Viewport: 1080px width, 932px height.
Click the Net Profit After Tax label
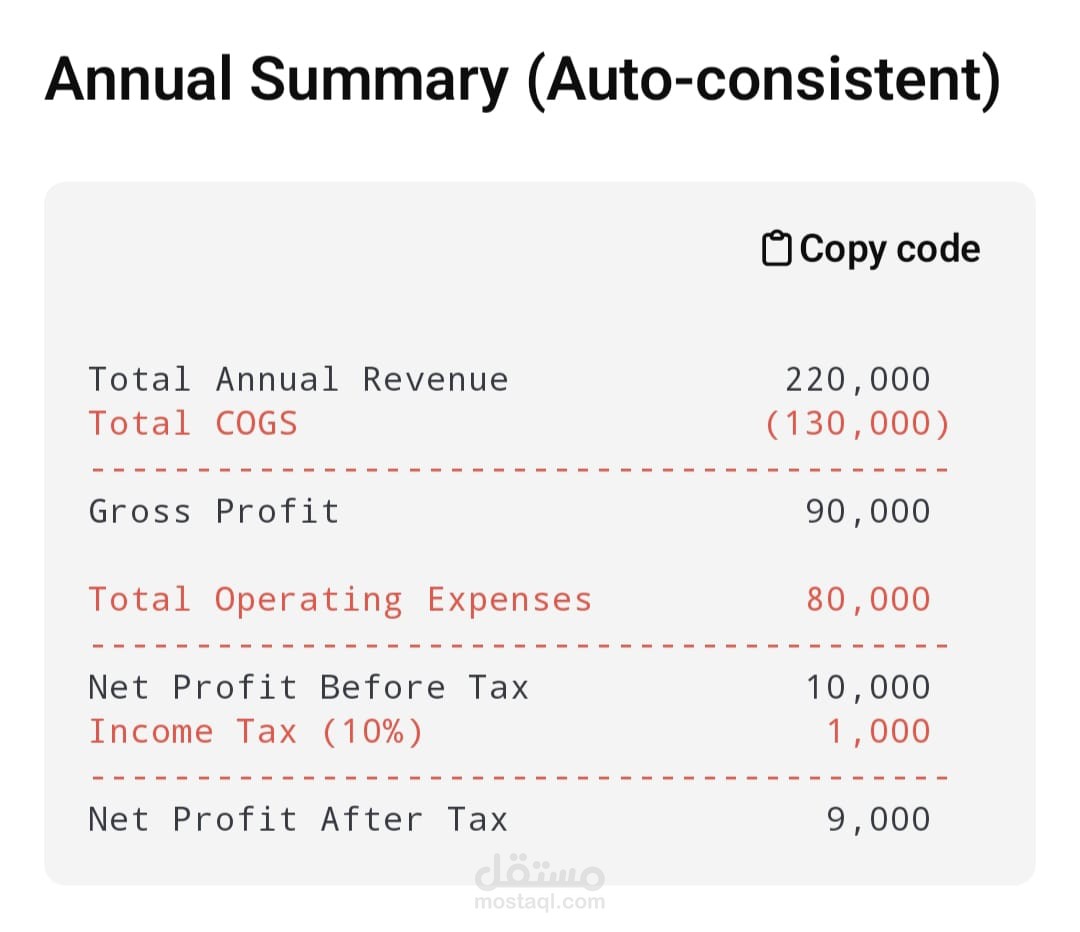tap(298, 820)
